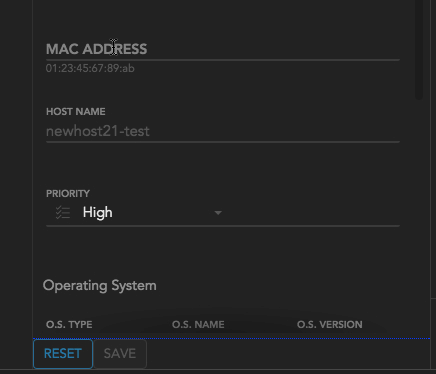Click the PRIORITY field label

(68, 194)
